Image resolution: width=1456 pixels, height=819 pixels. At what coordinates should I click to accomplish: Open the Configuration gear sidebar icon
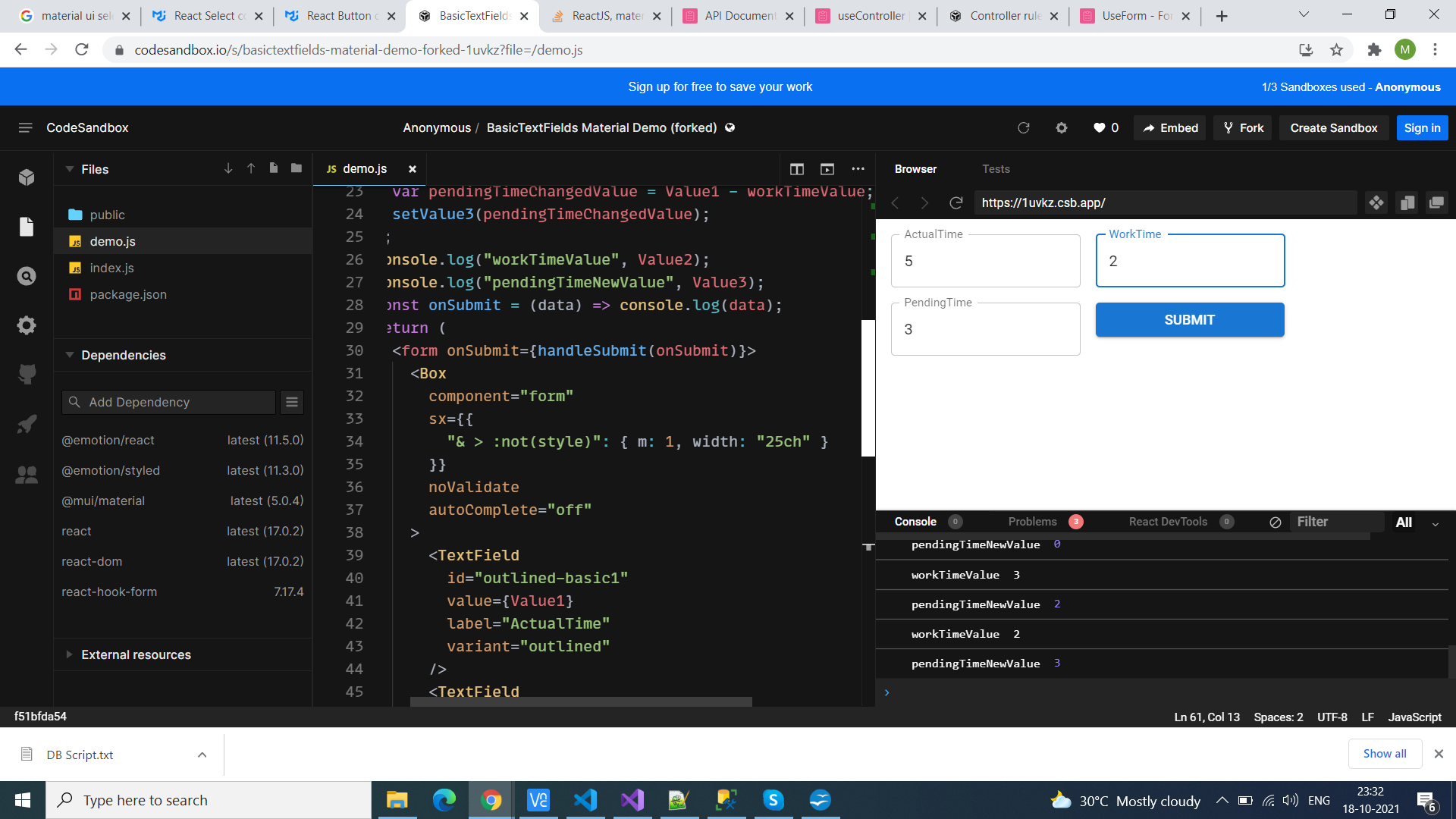click(27, 325)
